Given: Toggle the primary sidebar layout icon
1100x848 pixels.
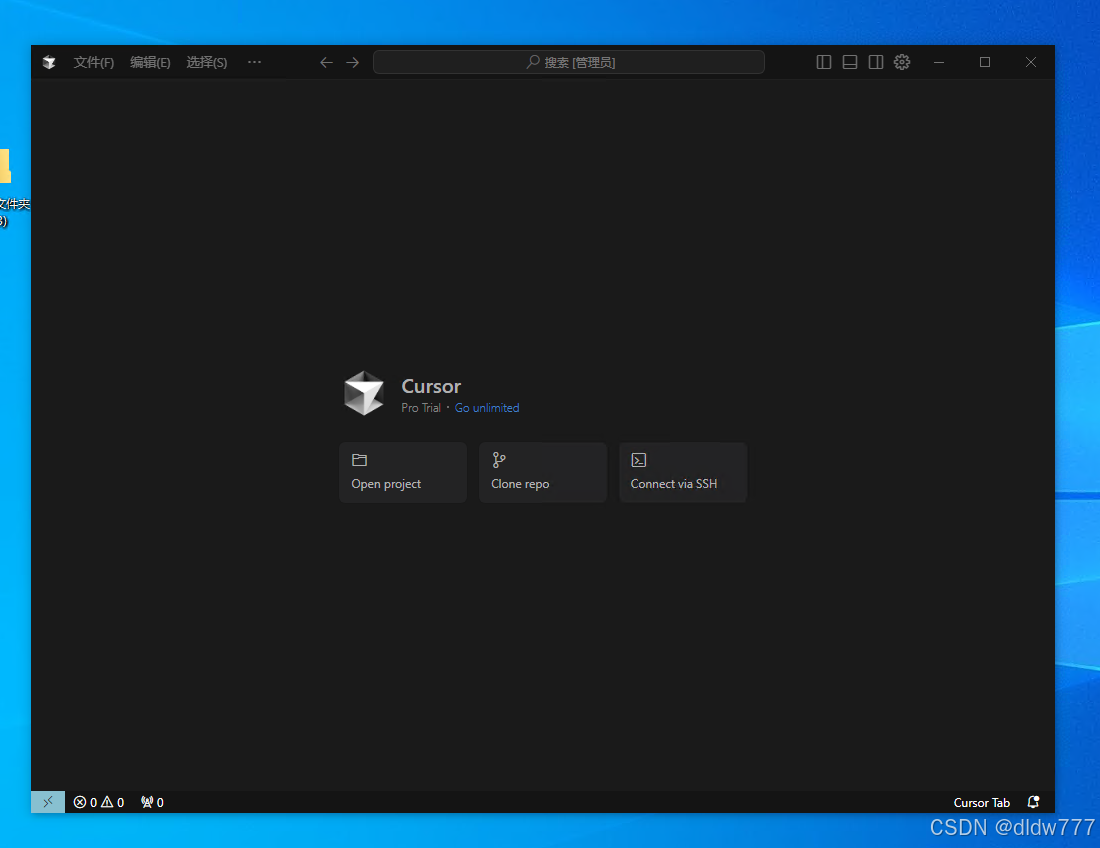Looking at the screenshot, I should point(824,62).
